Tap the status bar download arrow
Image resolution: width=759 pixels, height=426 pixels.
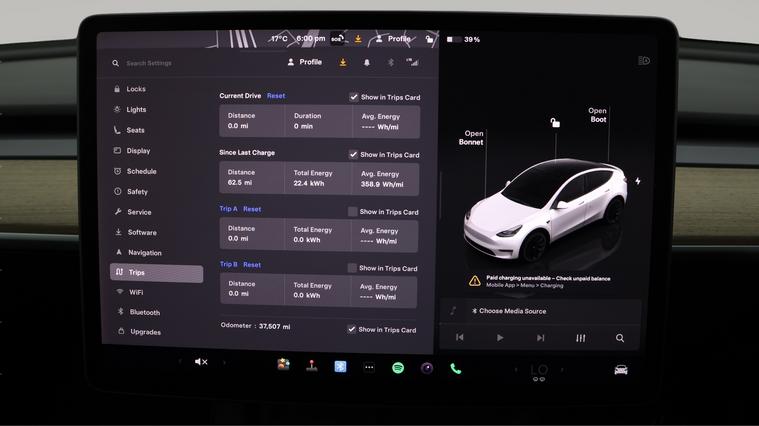(x=358, y=39)
